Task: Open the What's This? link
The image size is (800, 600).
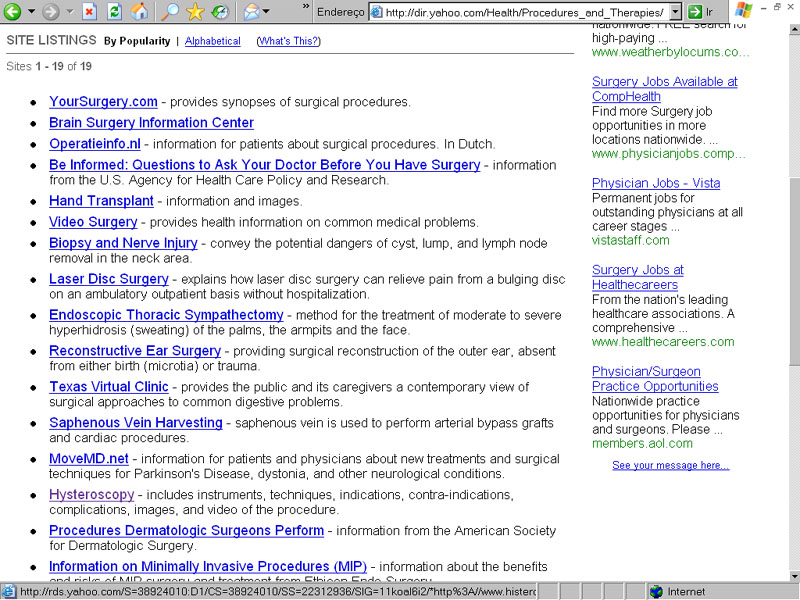Action: click(x=289, y=41)
